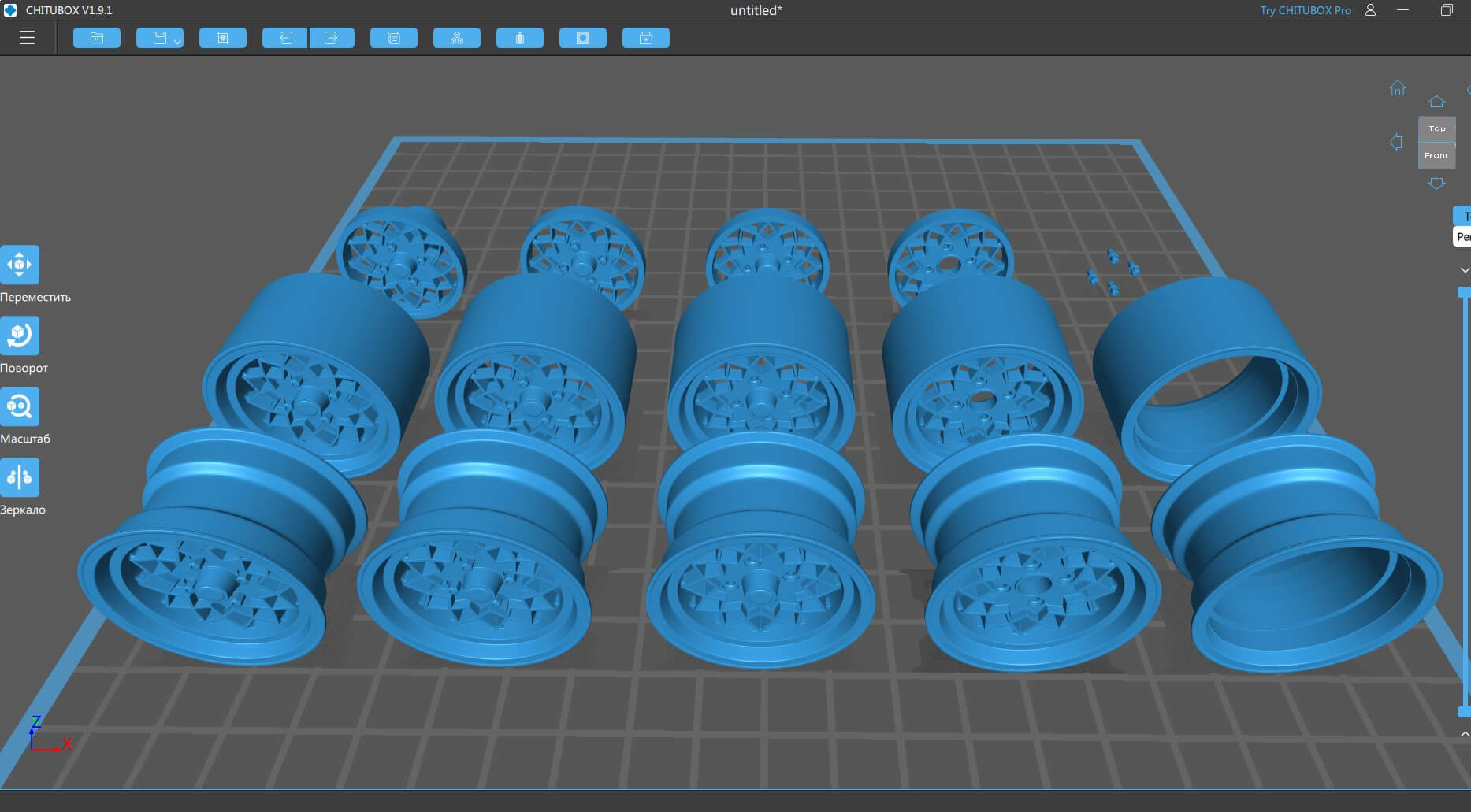The image size is (1471, 812).
Task: Select the Переместить (move) tool
Action: [20, 265]
